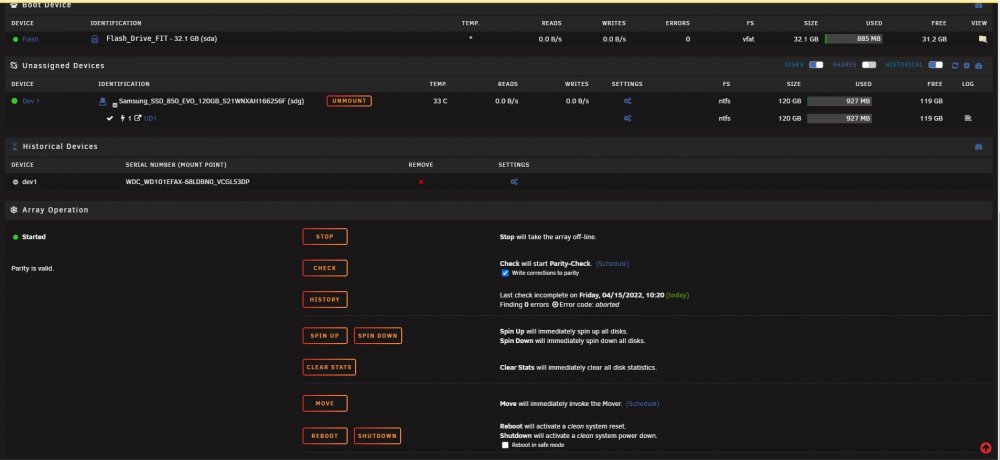Click the Parity is valid status text
Viewport: 1000px width, 460px height.
(33, 269)
